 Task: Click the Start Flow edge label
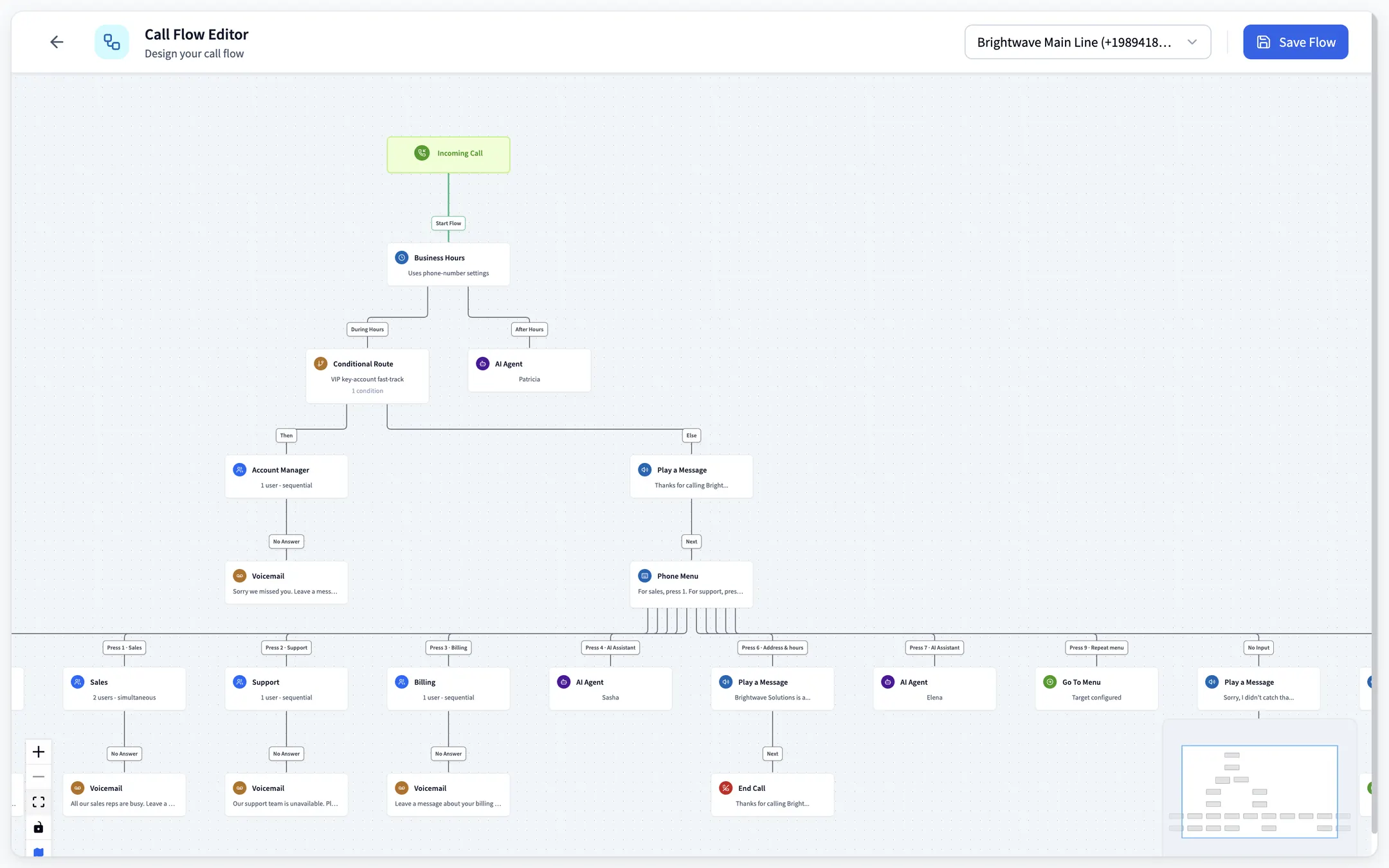pos(448,224)
